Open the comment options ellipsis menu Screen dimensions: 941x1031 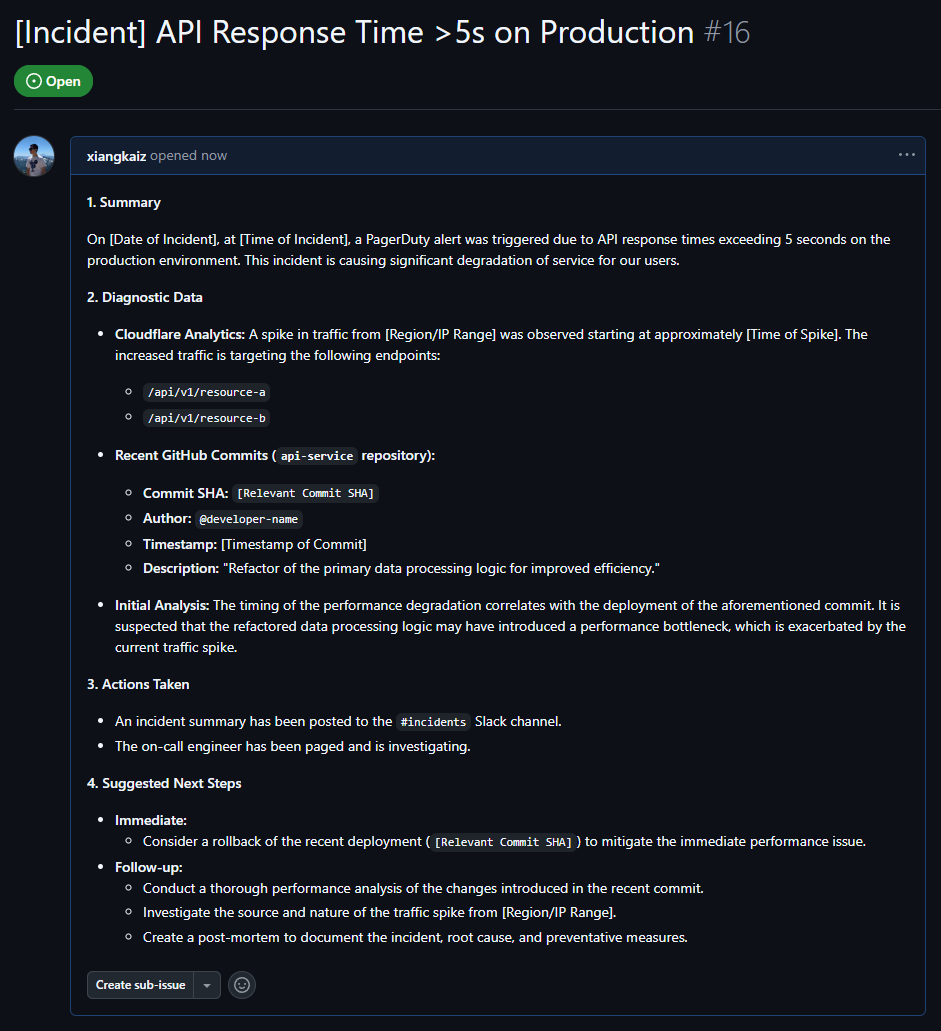(906, 155)
